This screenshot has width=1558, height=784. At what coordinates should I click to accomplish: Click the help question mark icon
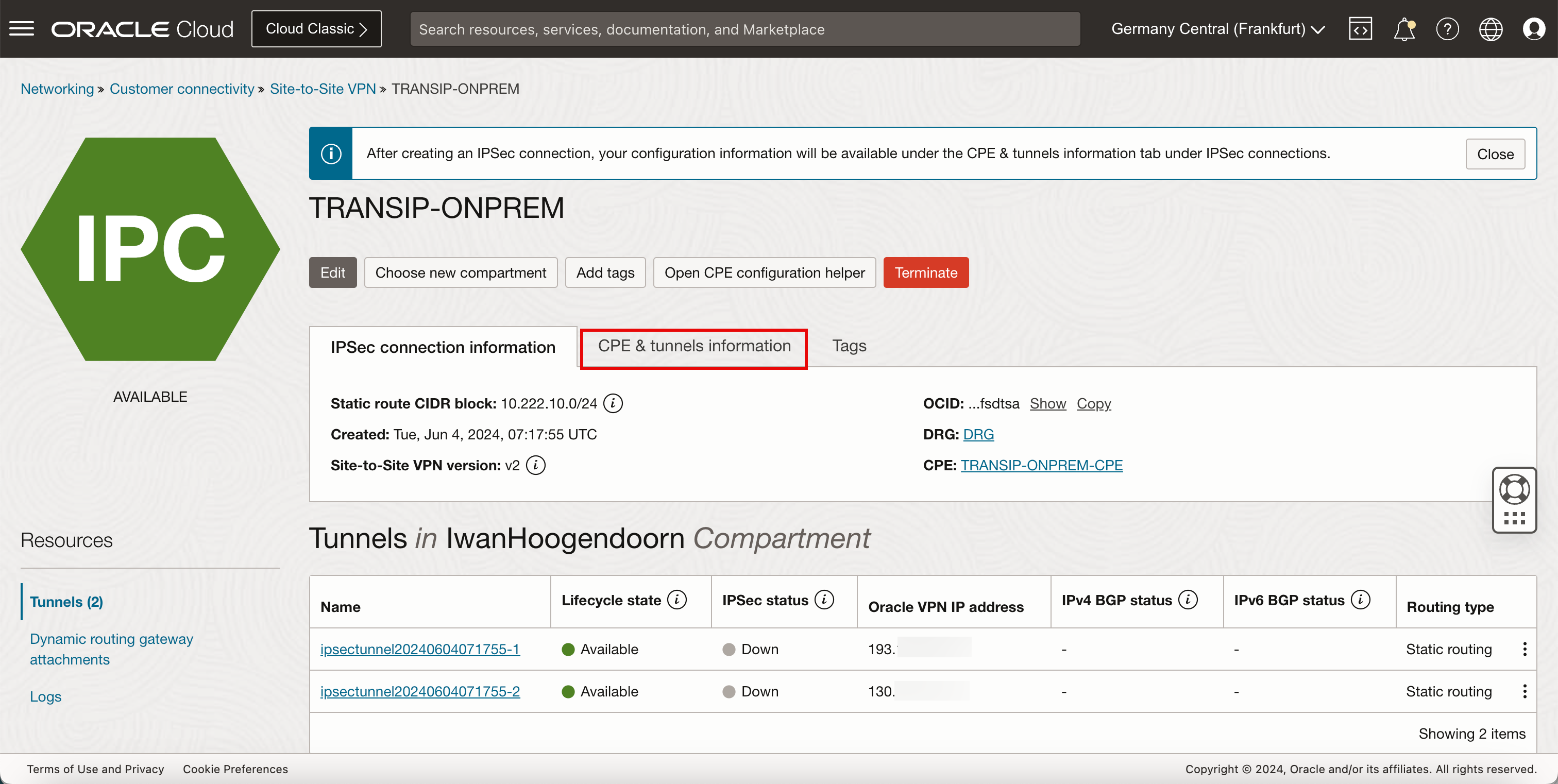pyautogui.click(x=1447, y=28)
